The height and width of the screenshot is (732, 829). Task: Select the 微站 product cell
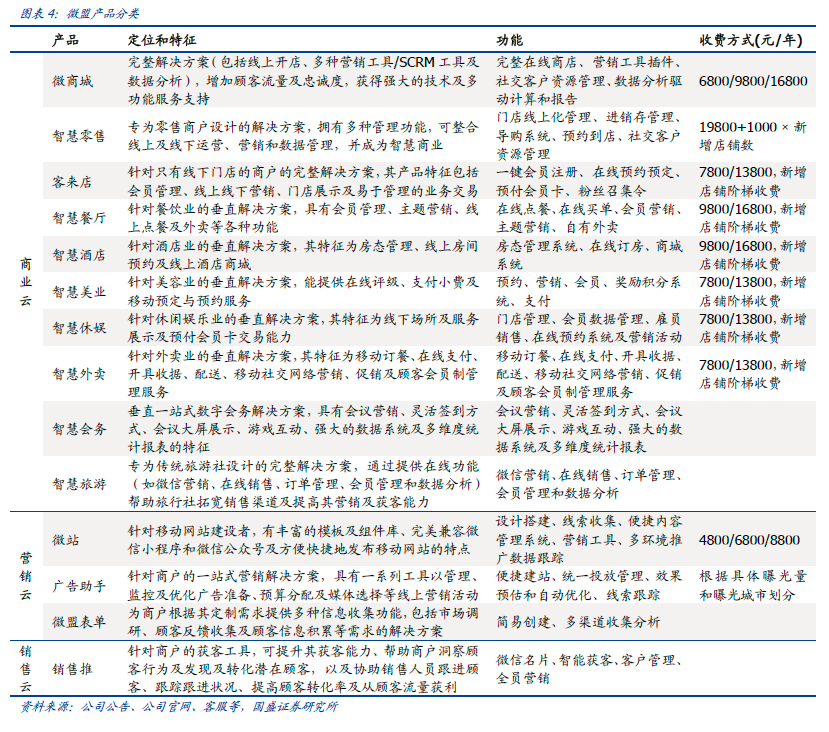(x=66, y=540)
